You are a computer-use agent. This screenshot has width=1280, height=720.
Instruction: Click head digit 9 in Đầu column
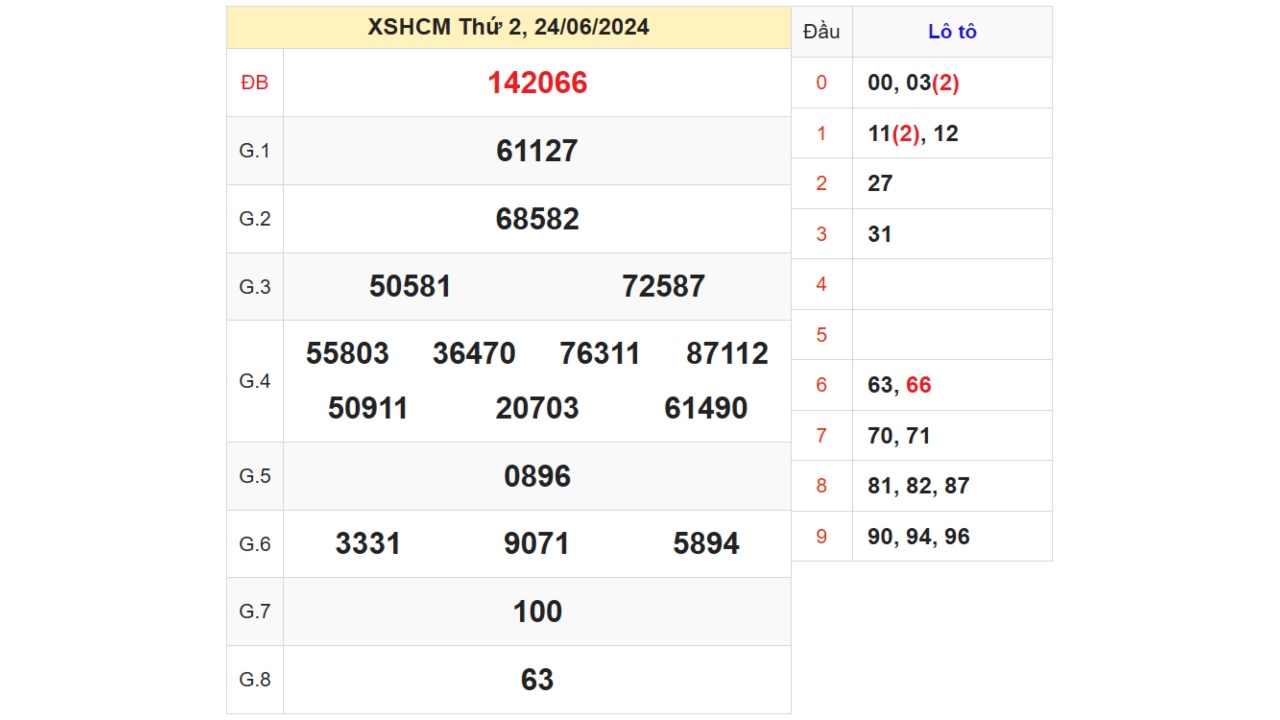click(x=822, y=537)
